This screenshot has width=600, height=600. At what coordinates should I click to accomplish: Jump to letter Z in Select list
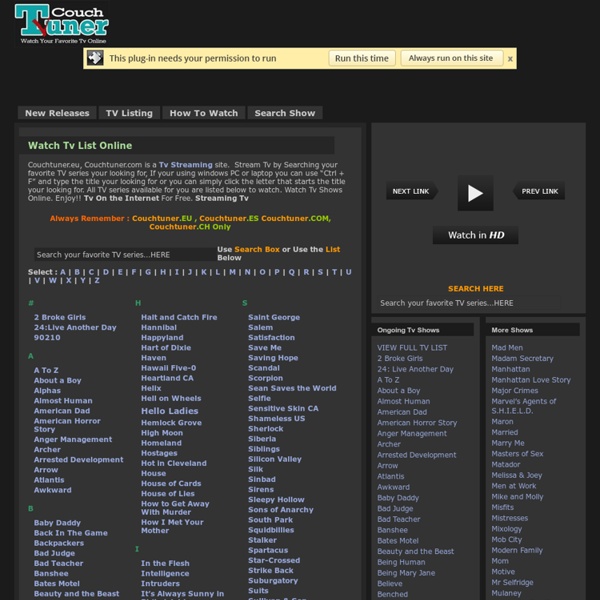(97, 280)
